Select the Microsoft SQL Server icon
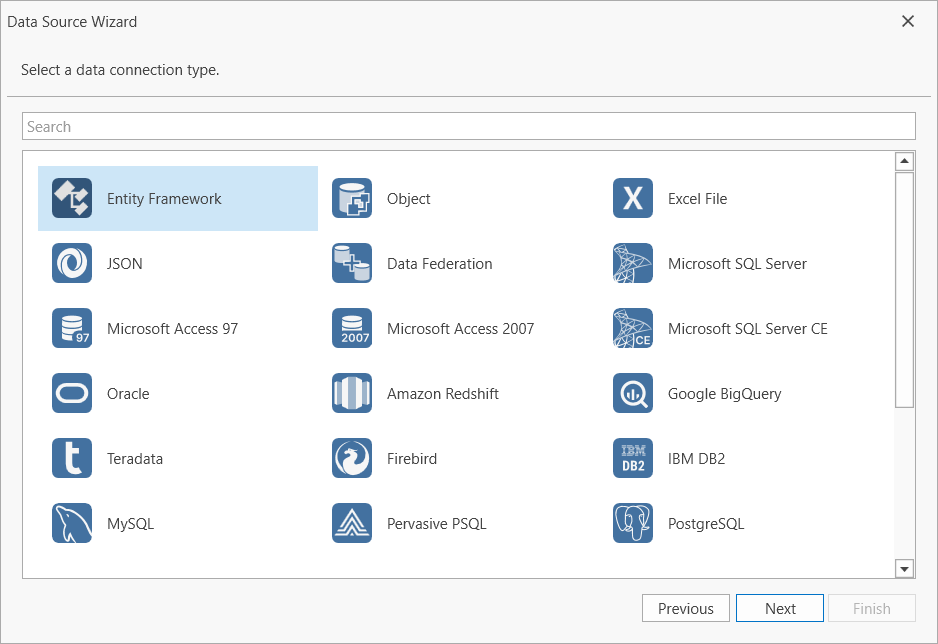The height and width of the screenshot is (644, 938). pos(632,263)
